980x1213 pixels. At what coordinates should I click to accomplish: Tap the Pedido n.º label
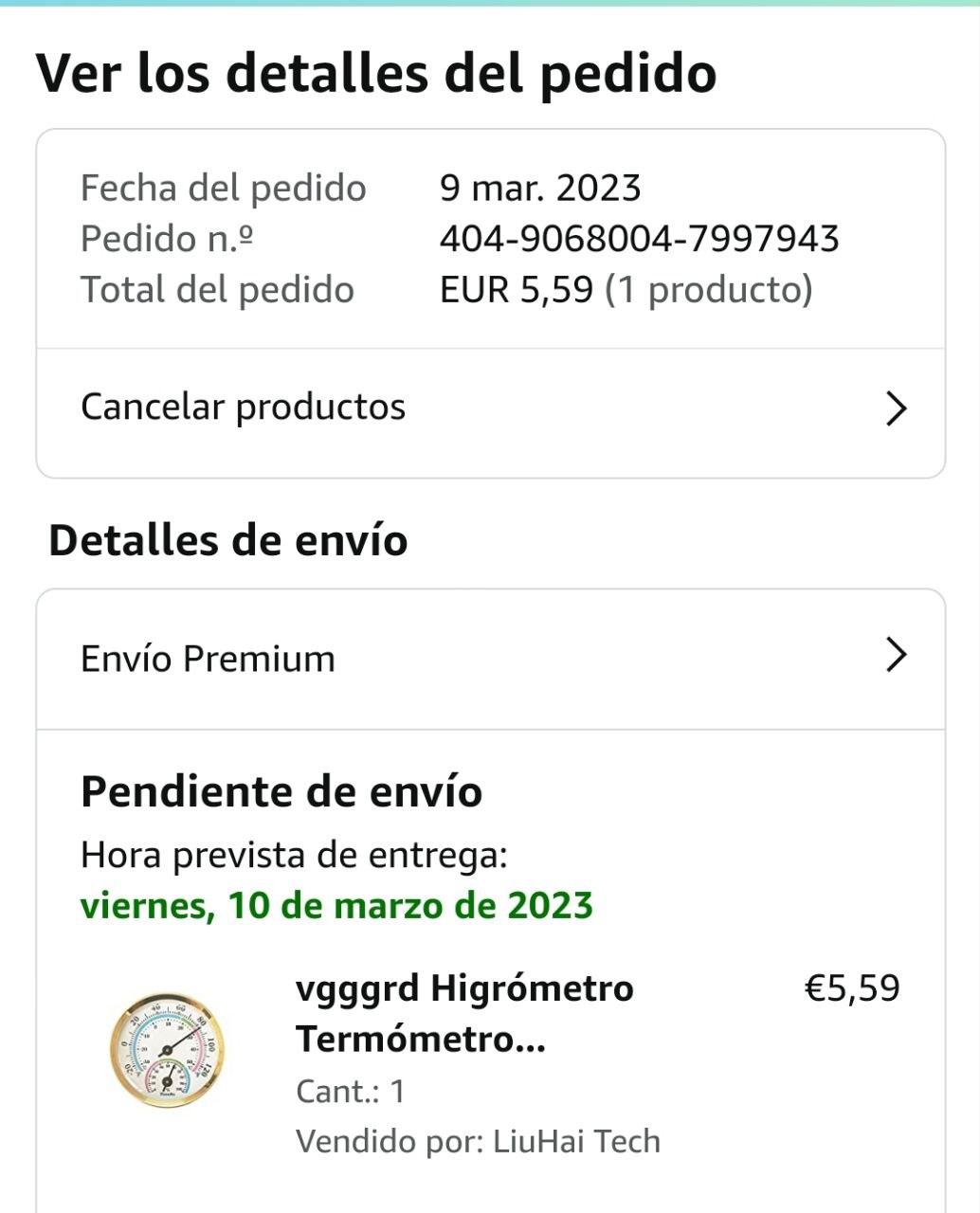[167, 239]
